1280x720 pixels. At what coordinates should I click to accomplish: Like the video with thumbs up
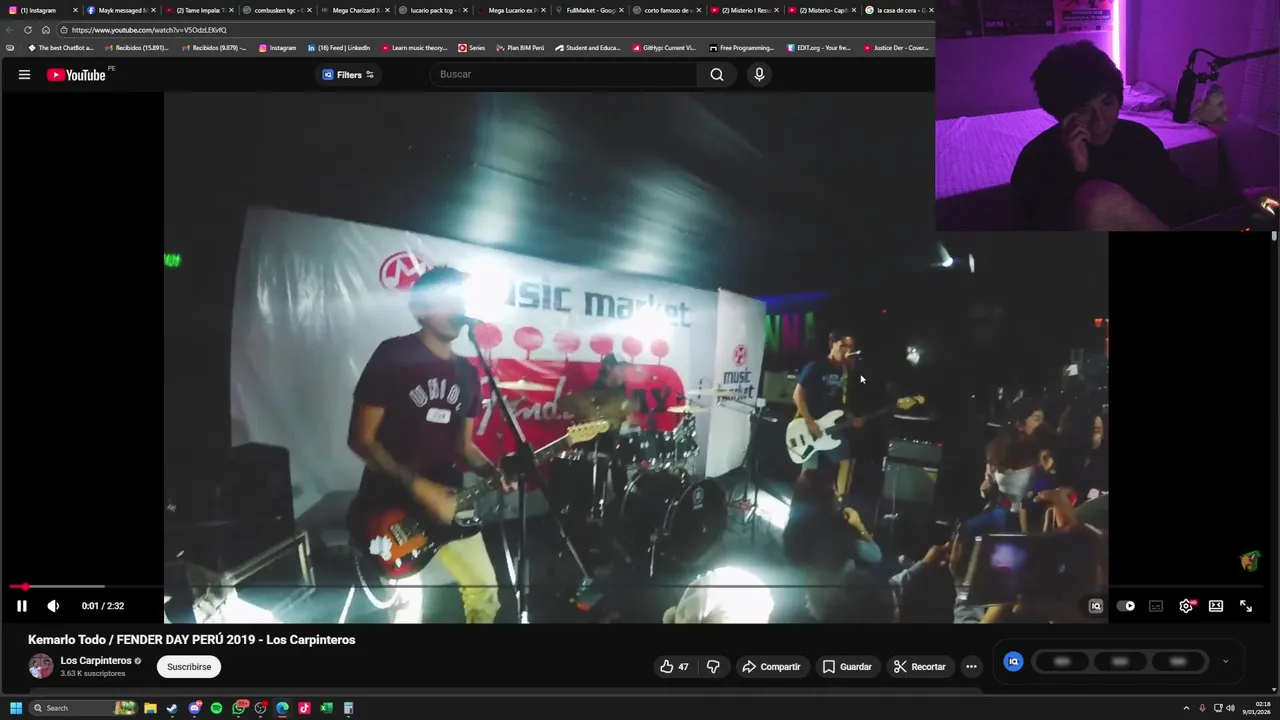pos(674,667)
